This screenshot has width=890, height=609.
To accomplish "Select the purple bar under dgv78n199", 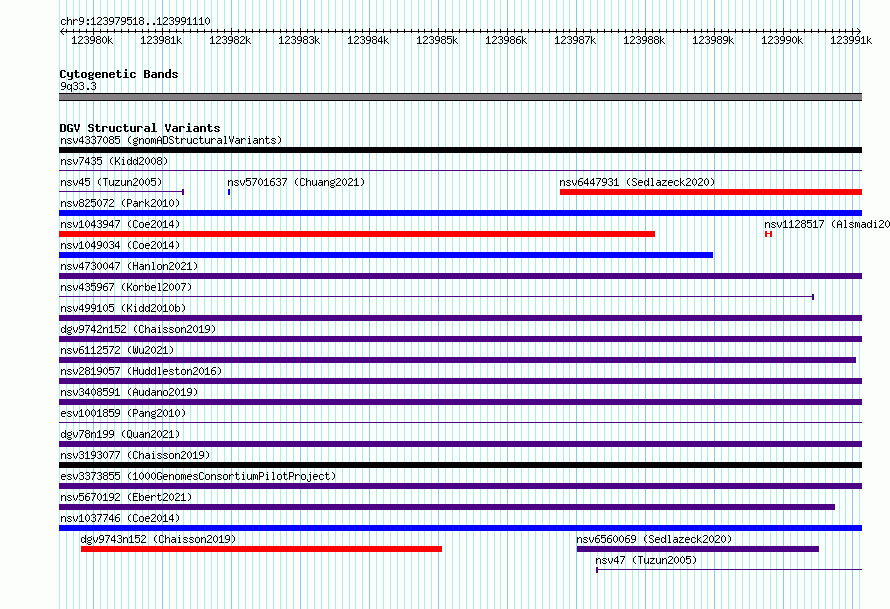I will tap(460, 444).
